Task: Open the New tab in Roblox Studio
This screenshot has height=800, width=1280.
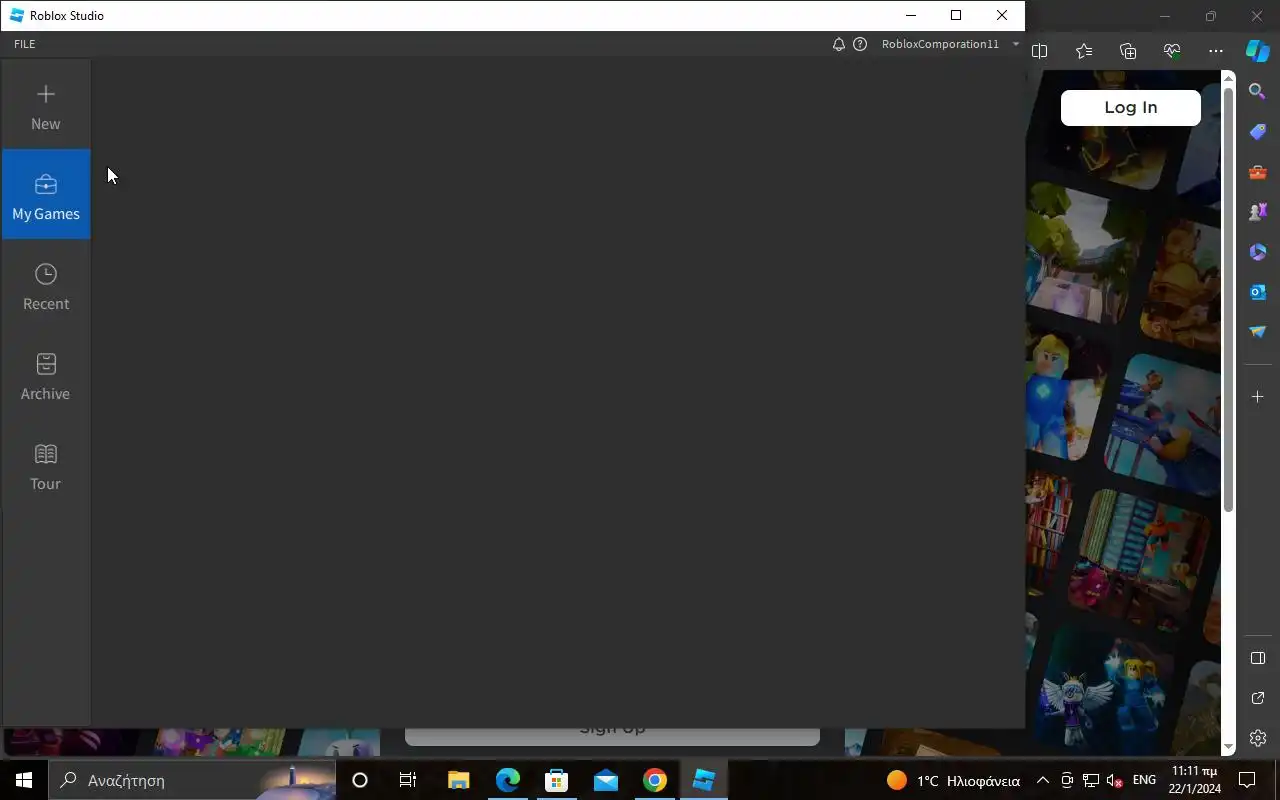Action: pyautogui.click(x=46, y=105)
